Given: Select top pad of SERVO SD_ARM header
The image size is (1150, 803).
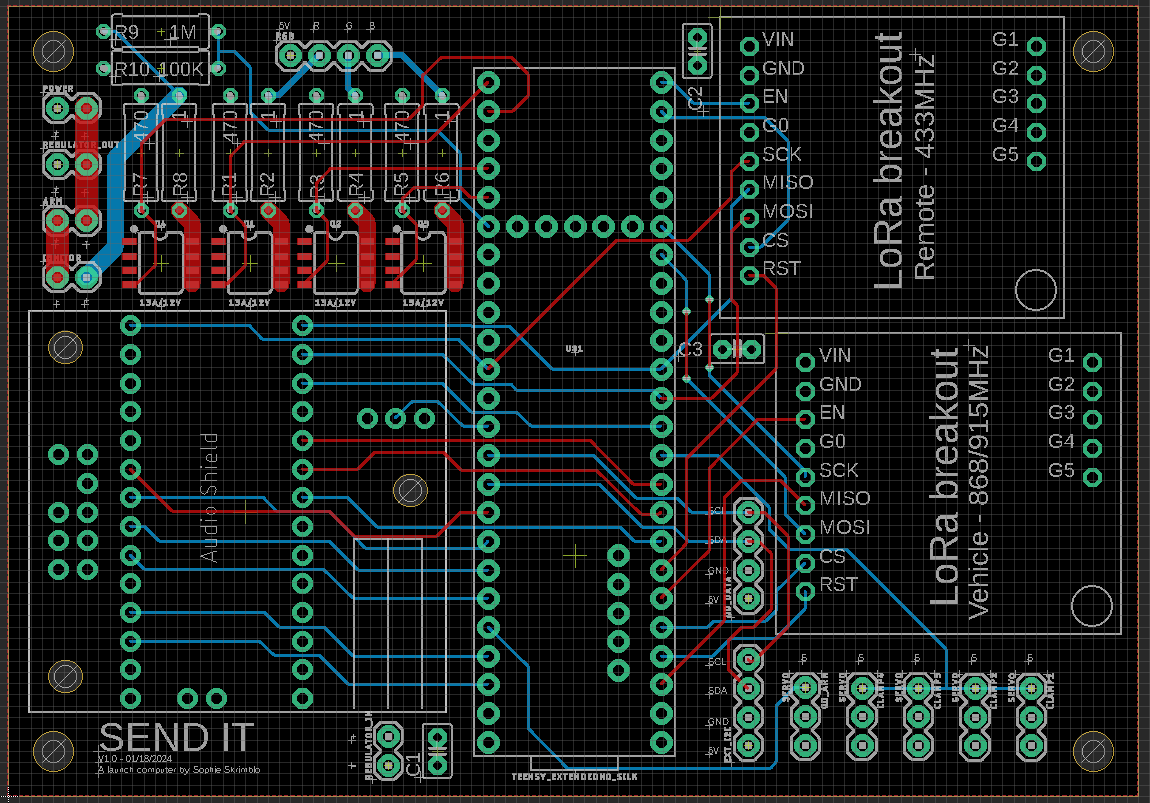Looking at the screenshot, I should [x=805, y=688].
